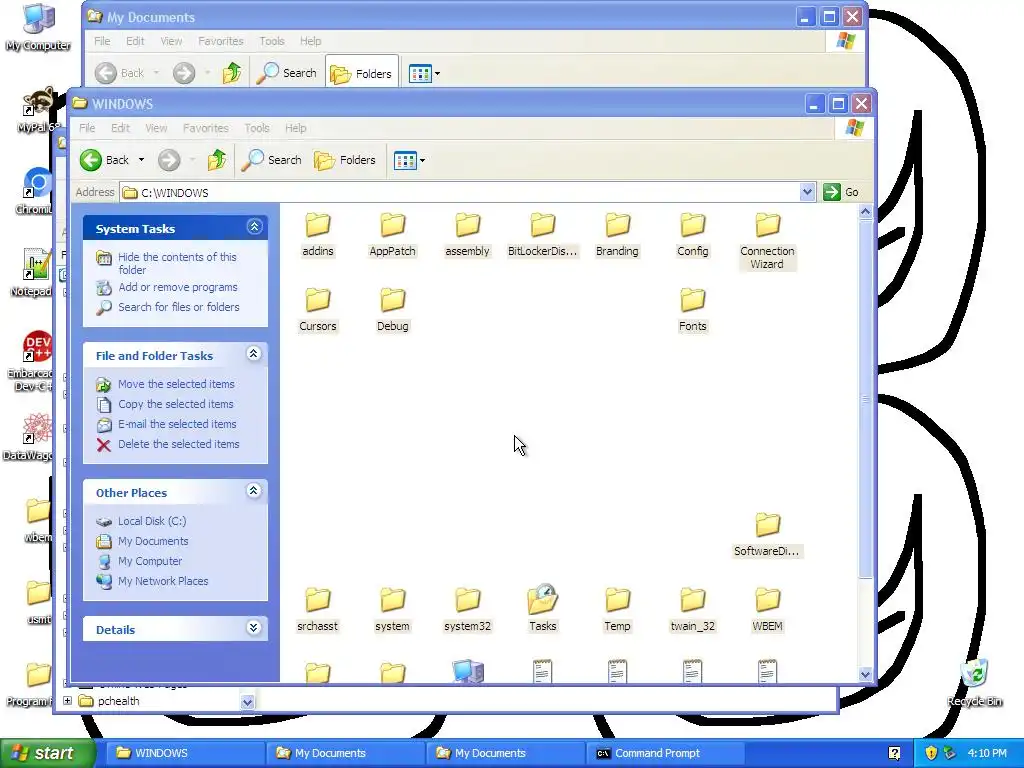Toggle Folders pane in WINDOWS window

pos(345,160)
